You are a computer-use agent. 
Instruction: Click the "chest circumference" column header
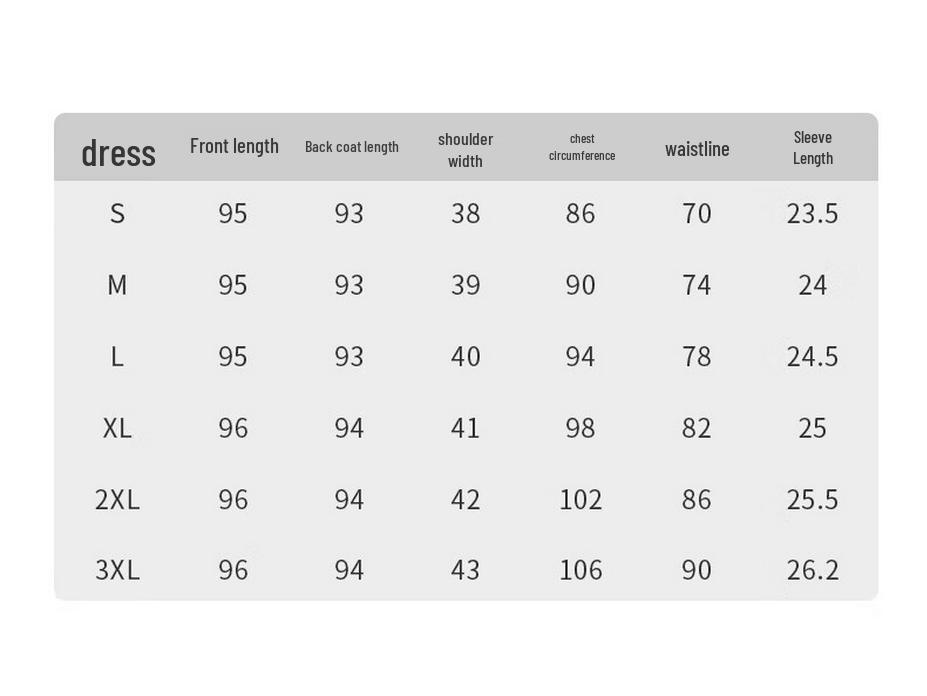pyautogui.click(x=582, y=147)
